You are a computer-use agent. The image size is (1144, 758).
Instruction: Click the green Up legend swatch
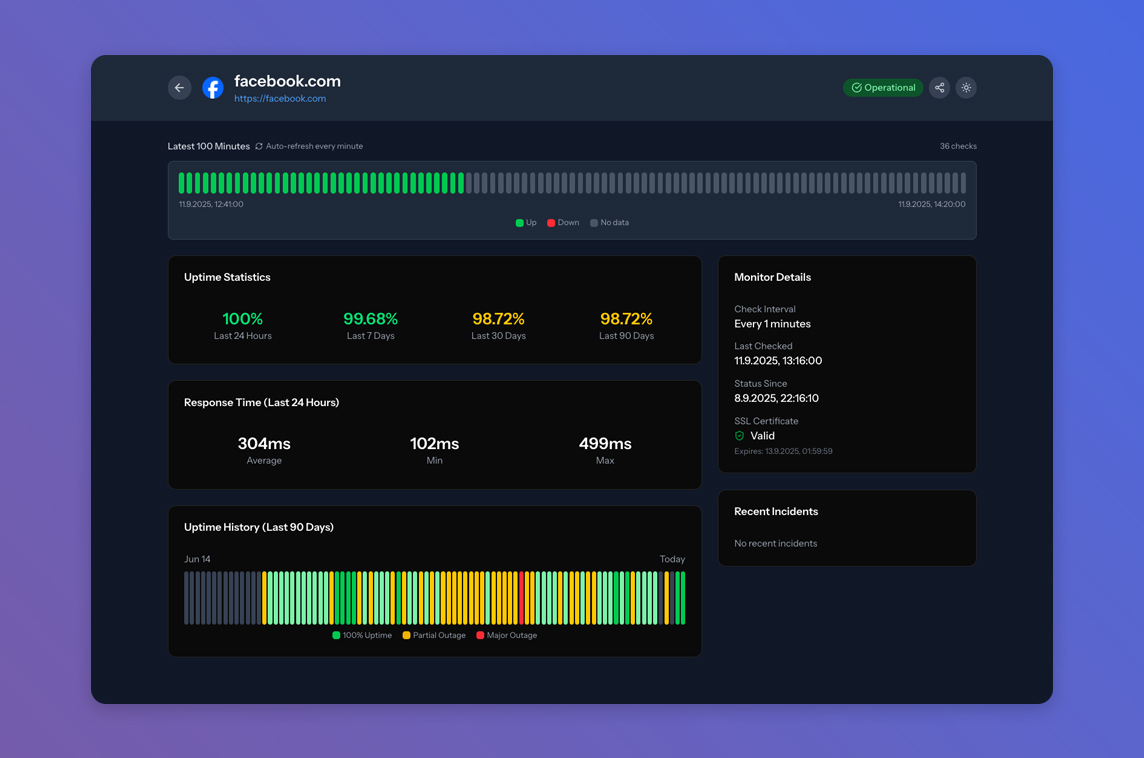pos(519,223)
